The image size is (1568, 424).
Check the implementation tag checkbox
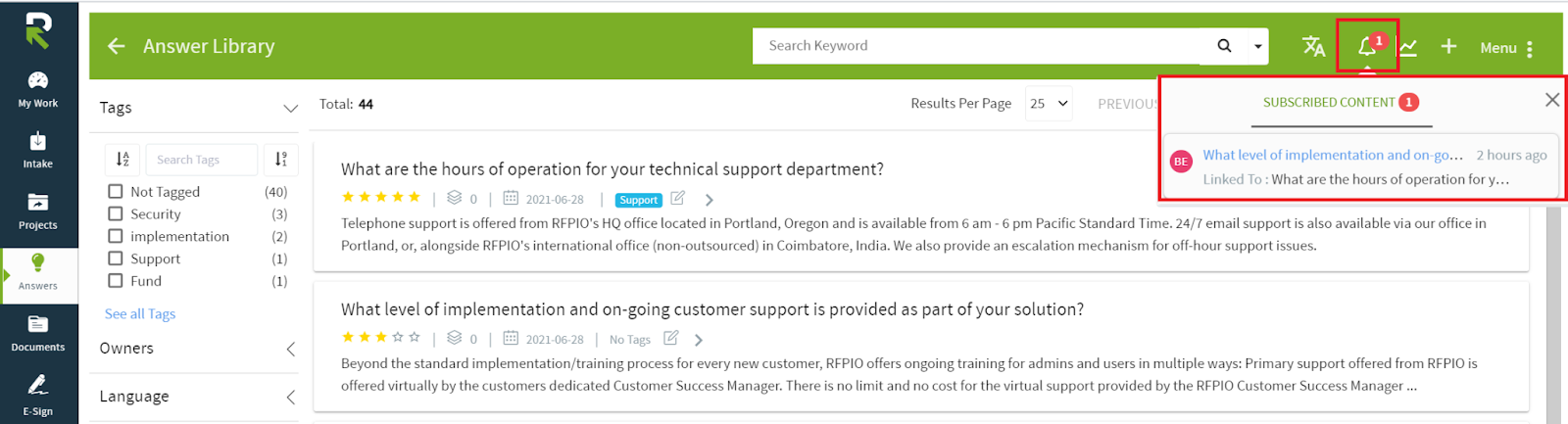coord(116,236)
